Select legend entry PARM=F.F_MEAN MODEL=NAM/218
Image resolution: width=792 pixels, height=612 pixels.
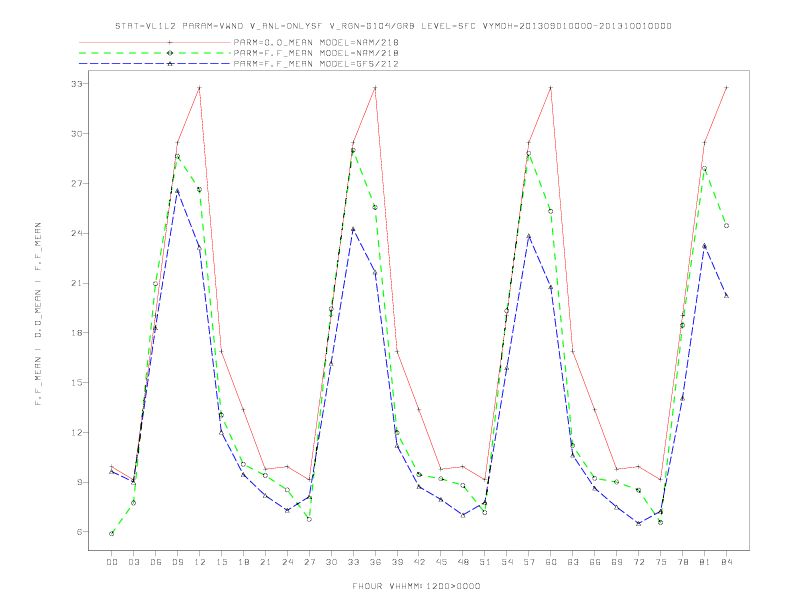coord(316,53)
